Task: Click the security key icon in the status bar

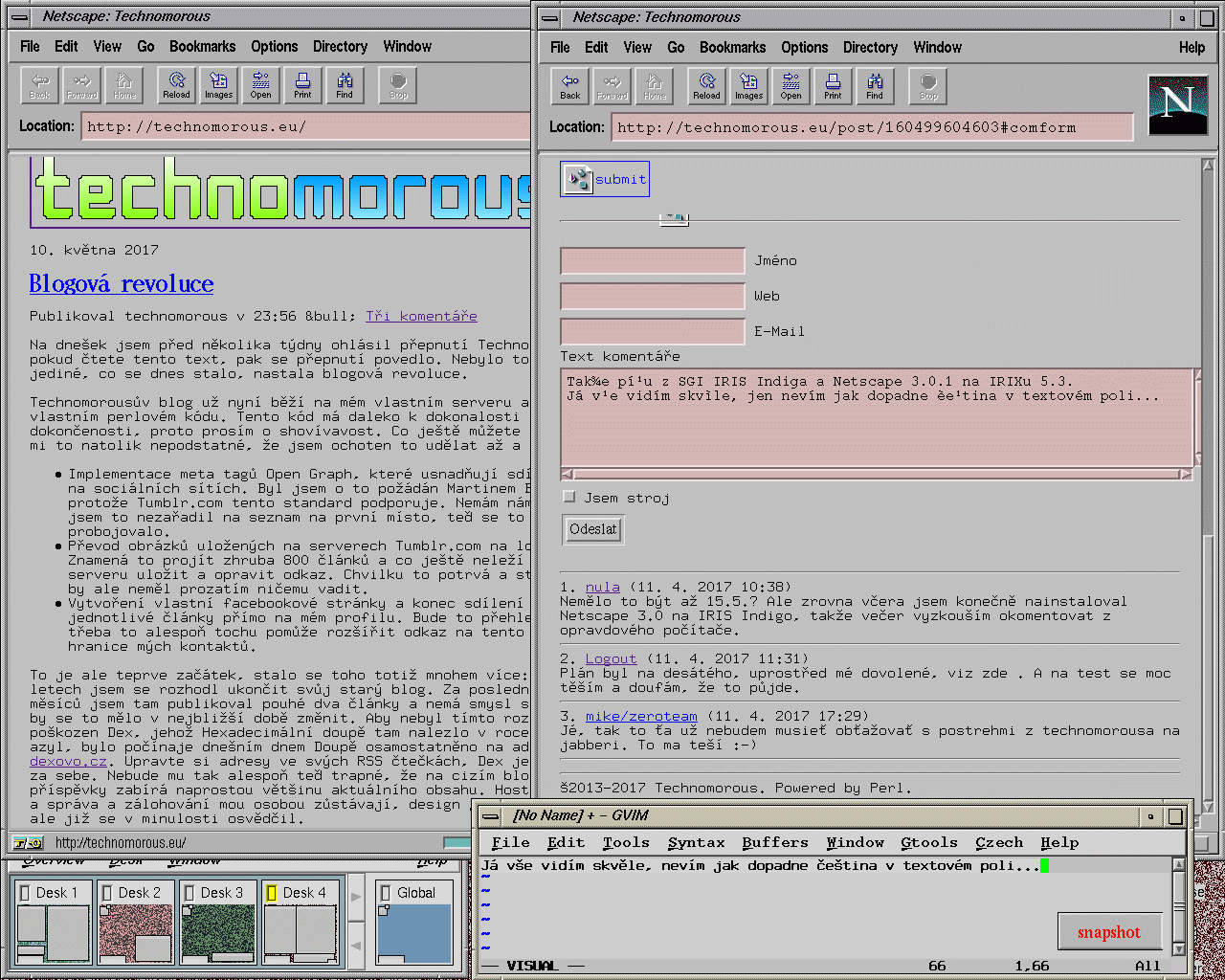Action: 28,843
